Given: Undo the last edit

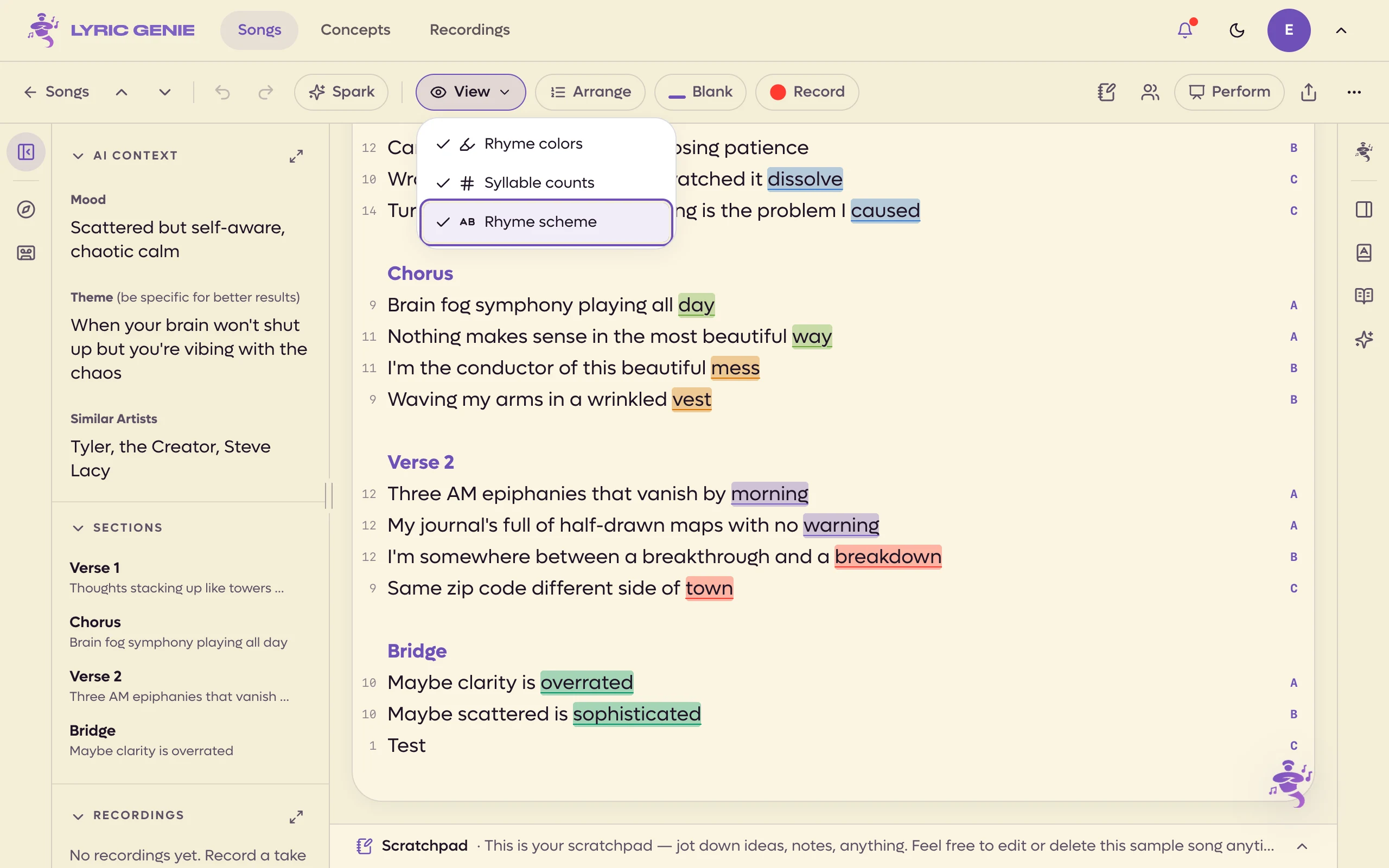Looking at the screenshot, I should 222,92.
